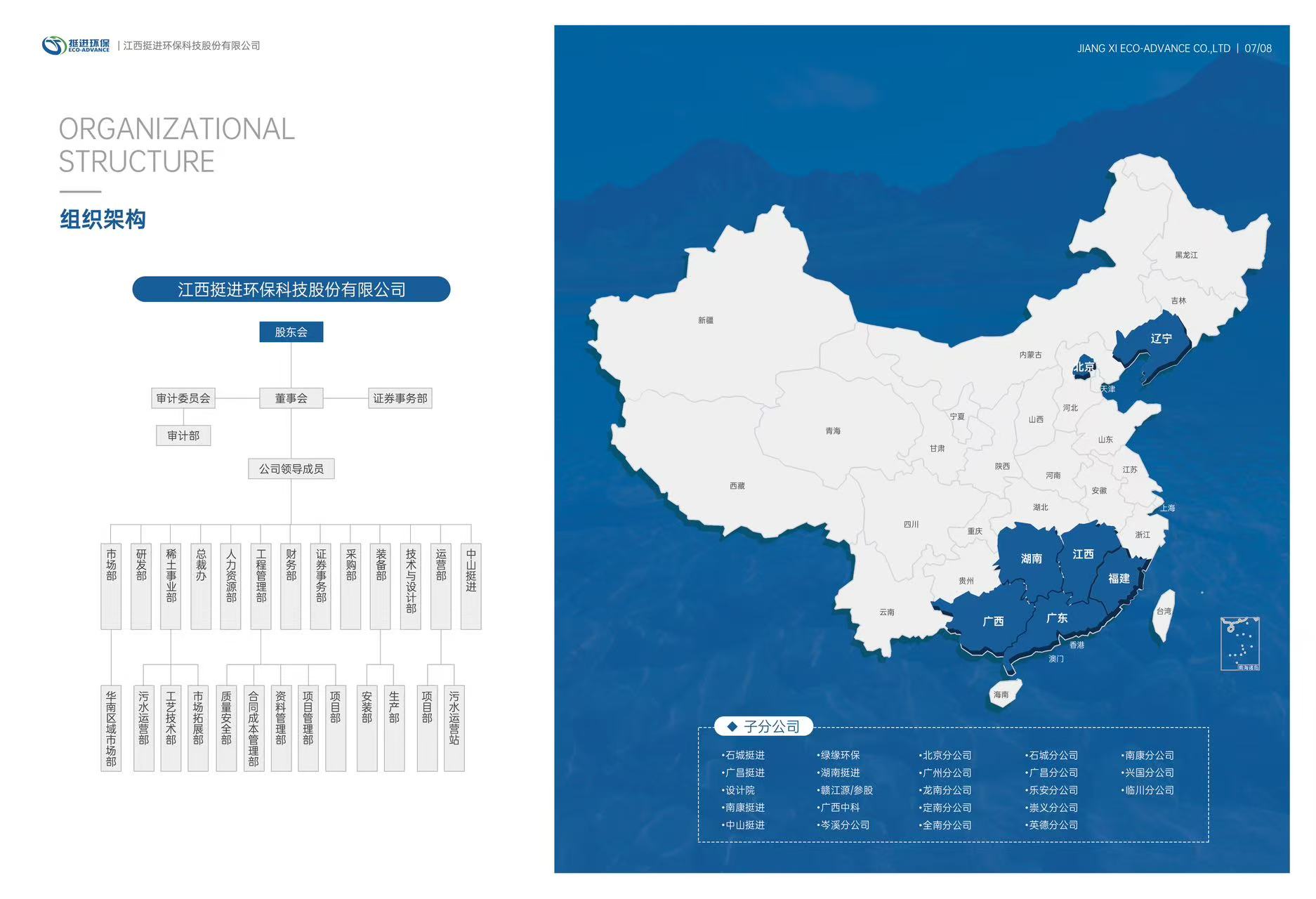
Task: Click the Eco-Advance company logo
Action: [76, 46]
